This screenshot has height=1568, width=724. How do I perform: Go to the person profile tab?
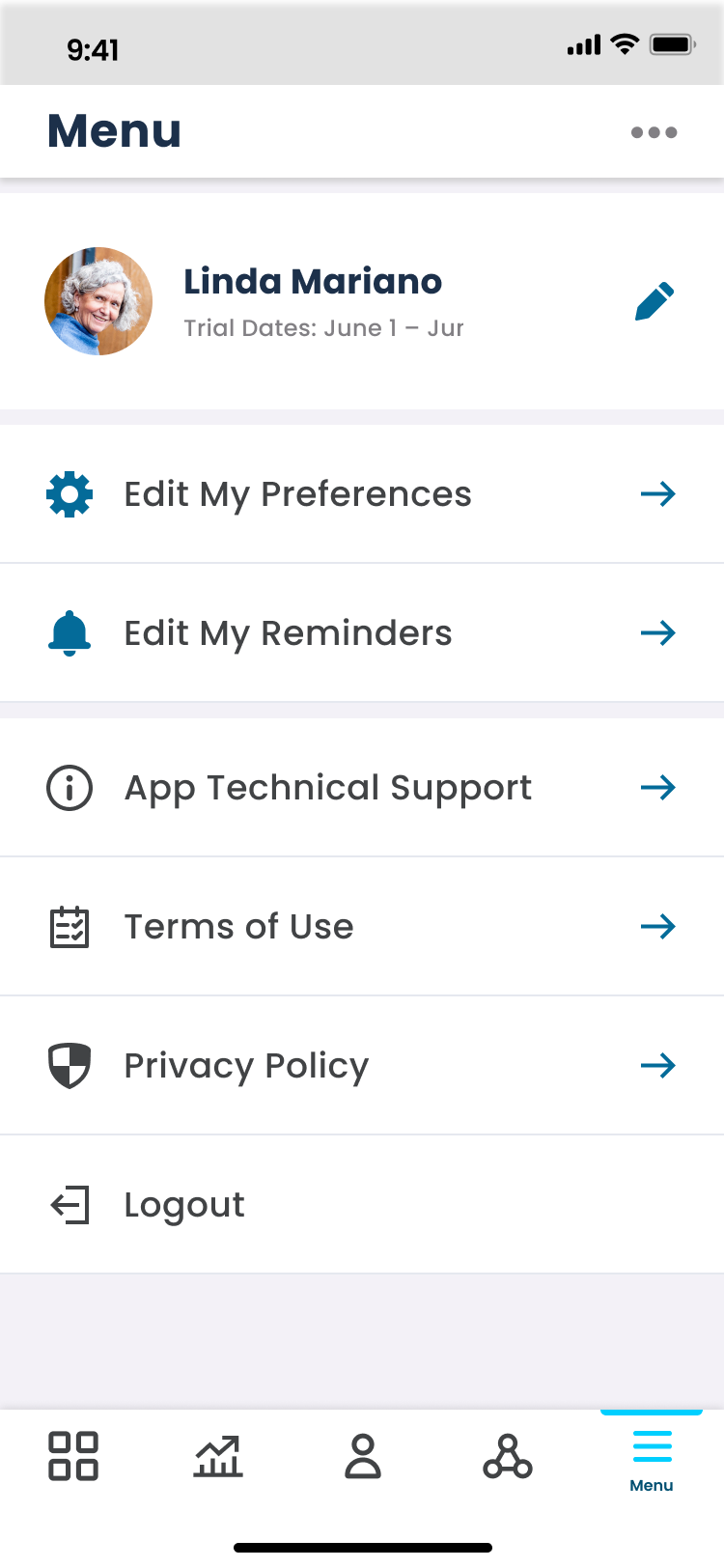(363, 1456)
